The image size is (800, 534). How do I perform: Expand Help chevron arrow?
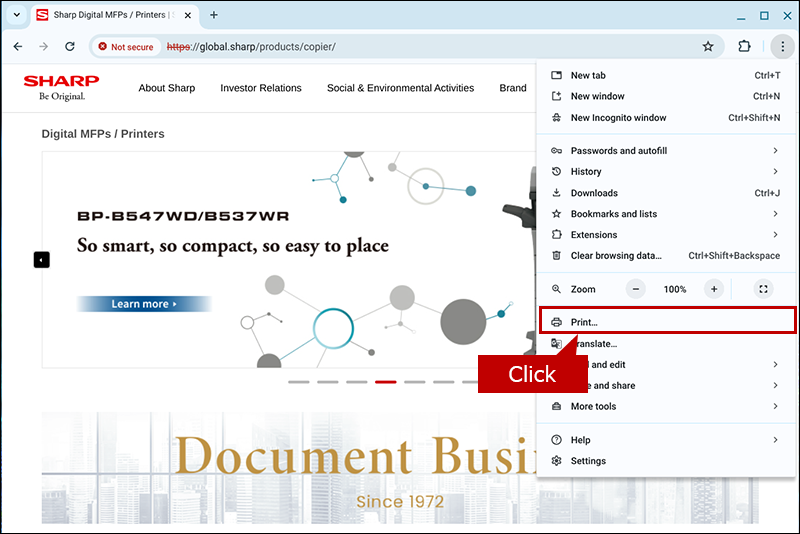(775, 440)
